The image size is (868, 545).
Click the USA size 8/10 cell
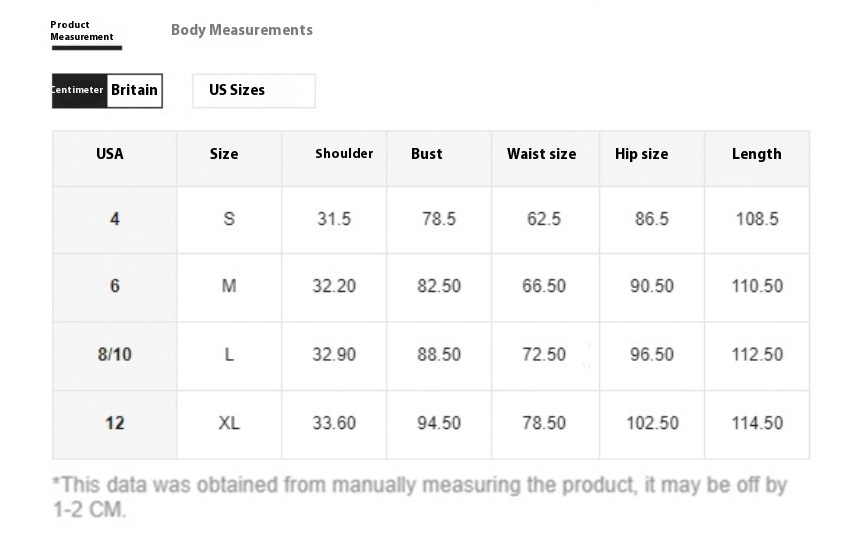(x=115, y=355)
